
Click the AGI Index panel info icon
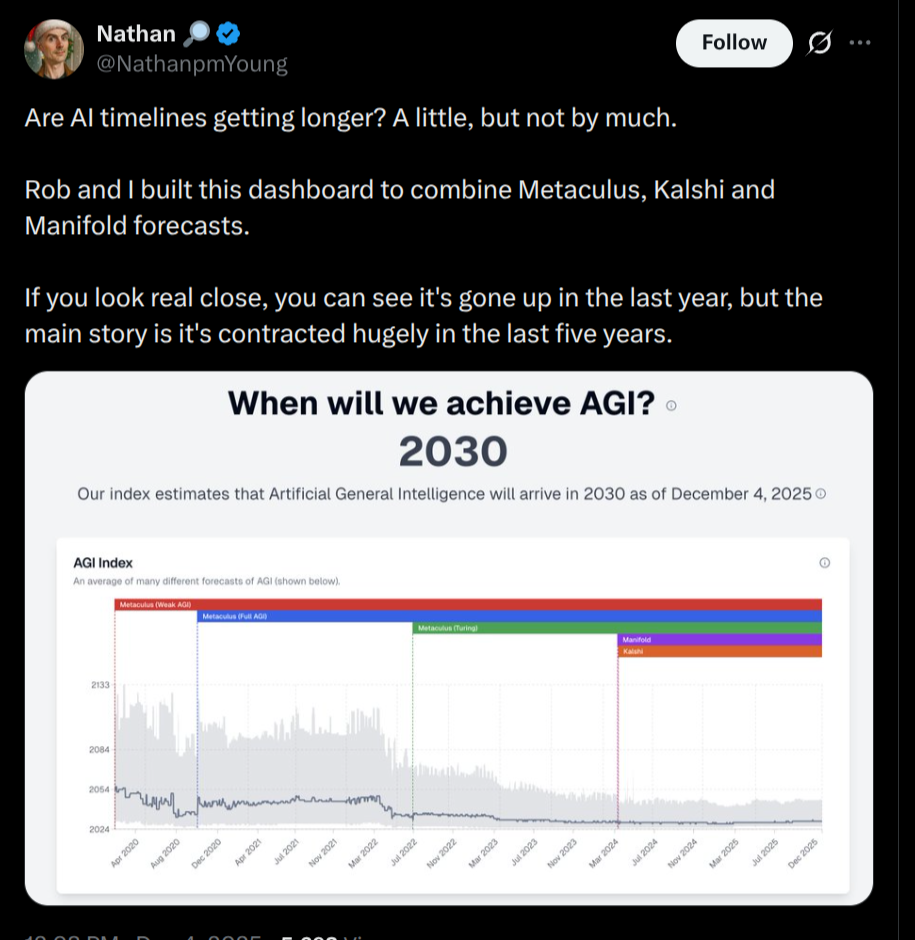click(825, 563)
